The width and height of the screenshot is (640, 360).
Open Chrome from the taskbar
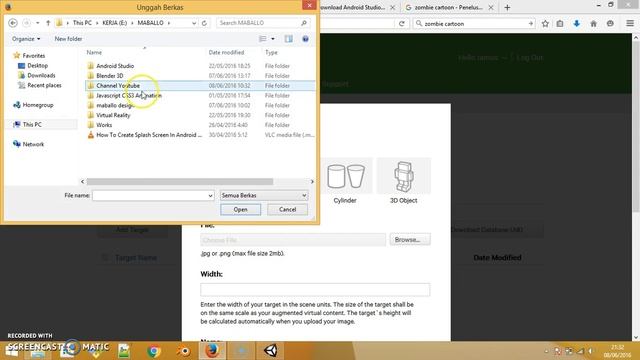pyautogui.click(x=153, y=351)
